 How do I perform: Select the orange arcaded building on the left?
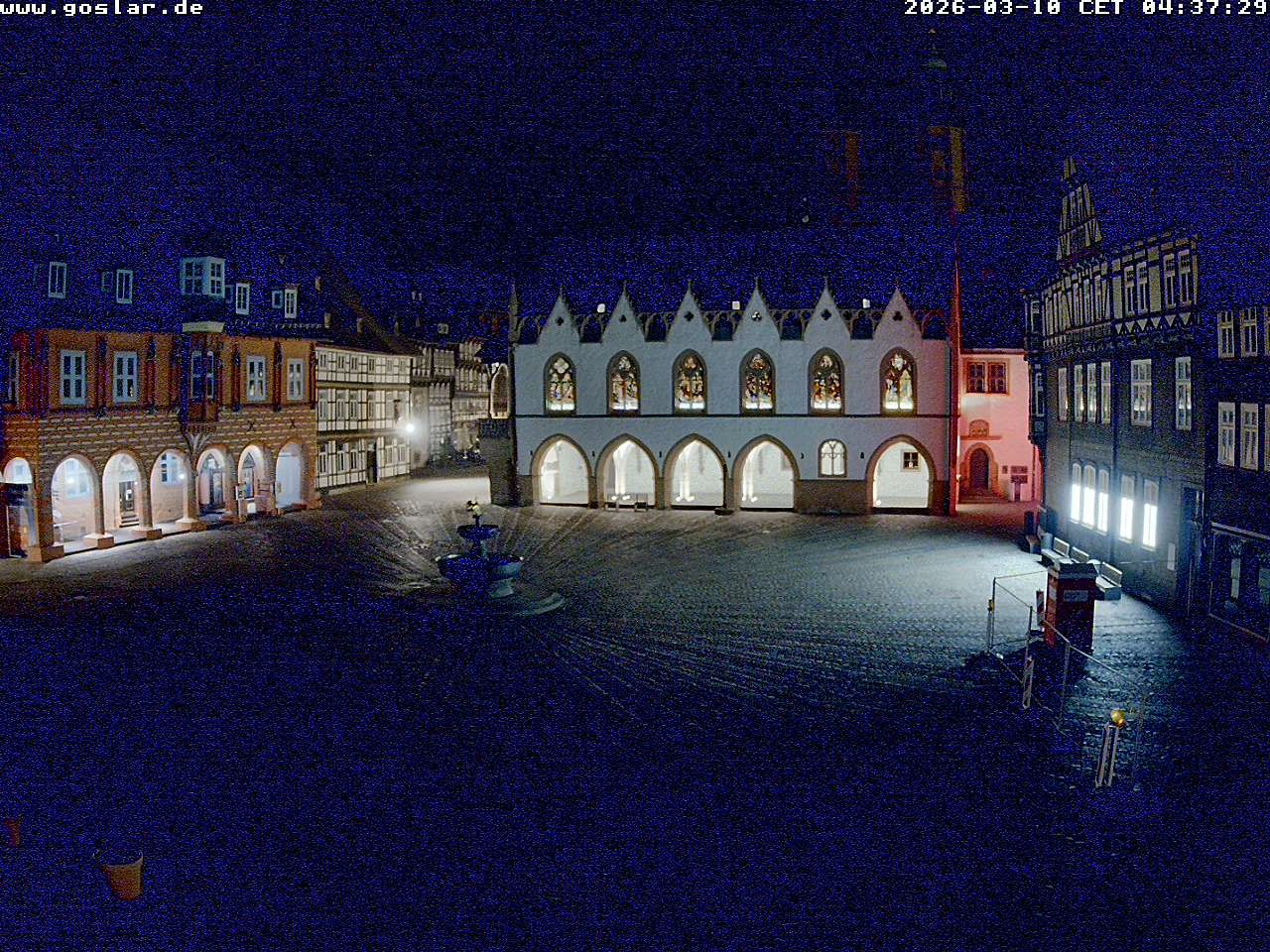tap(149, 436)
